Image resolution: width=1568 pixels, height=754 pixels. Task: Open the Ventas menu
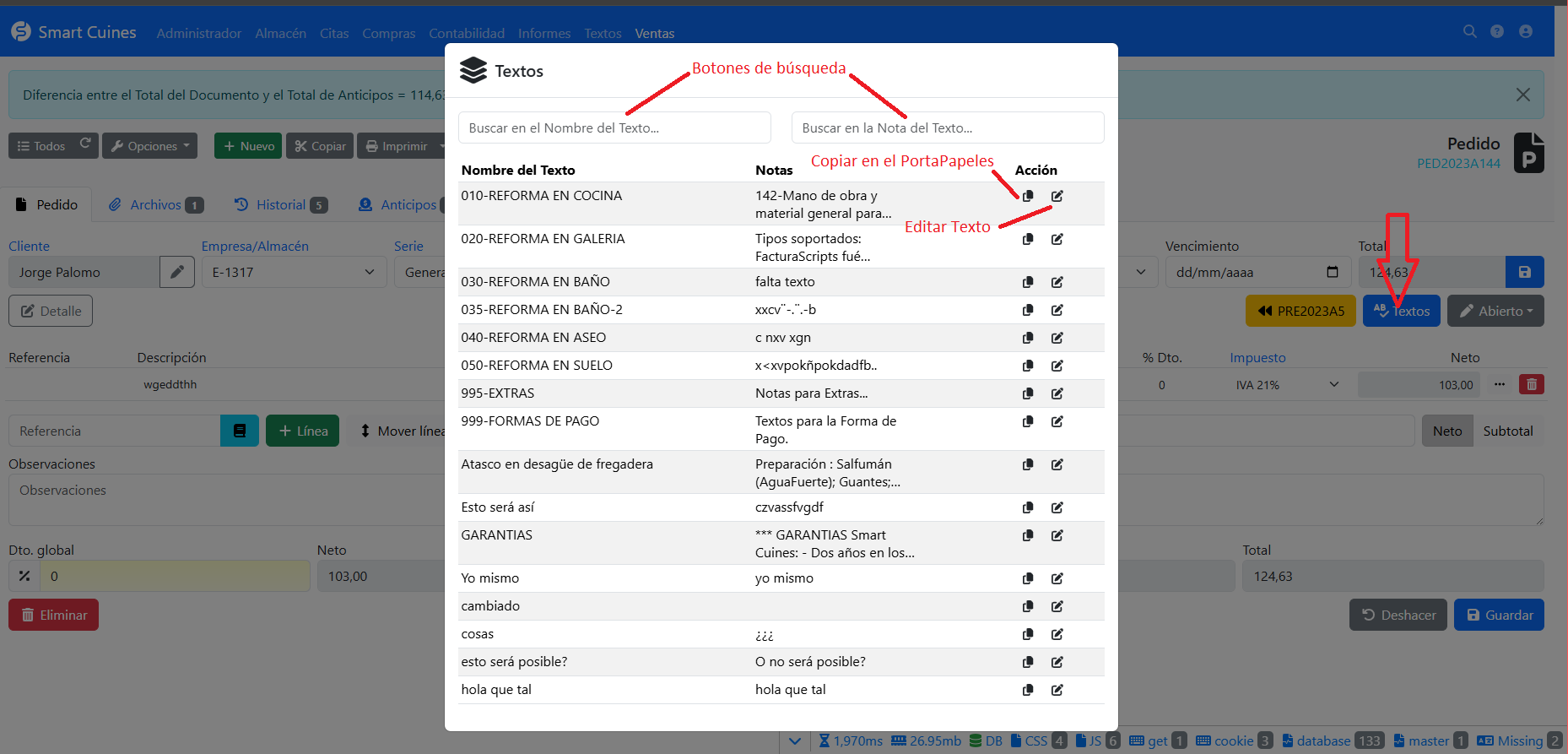click(654, 34)
